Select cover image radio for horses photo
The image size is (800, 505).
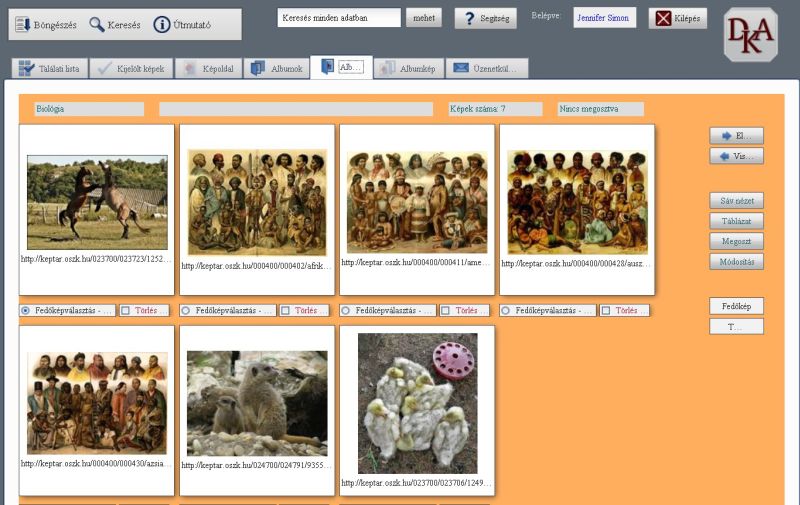tap(25, 311)
